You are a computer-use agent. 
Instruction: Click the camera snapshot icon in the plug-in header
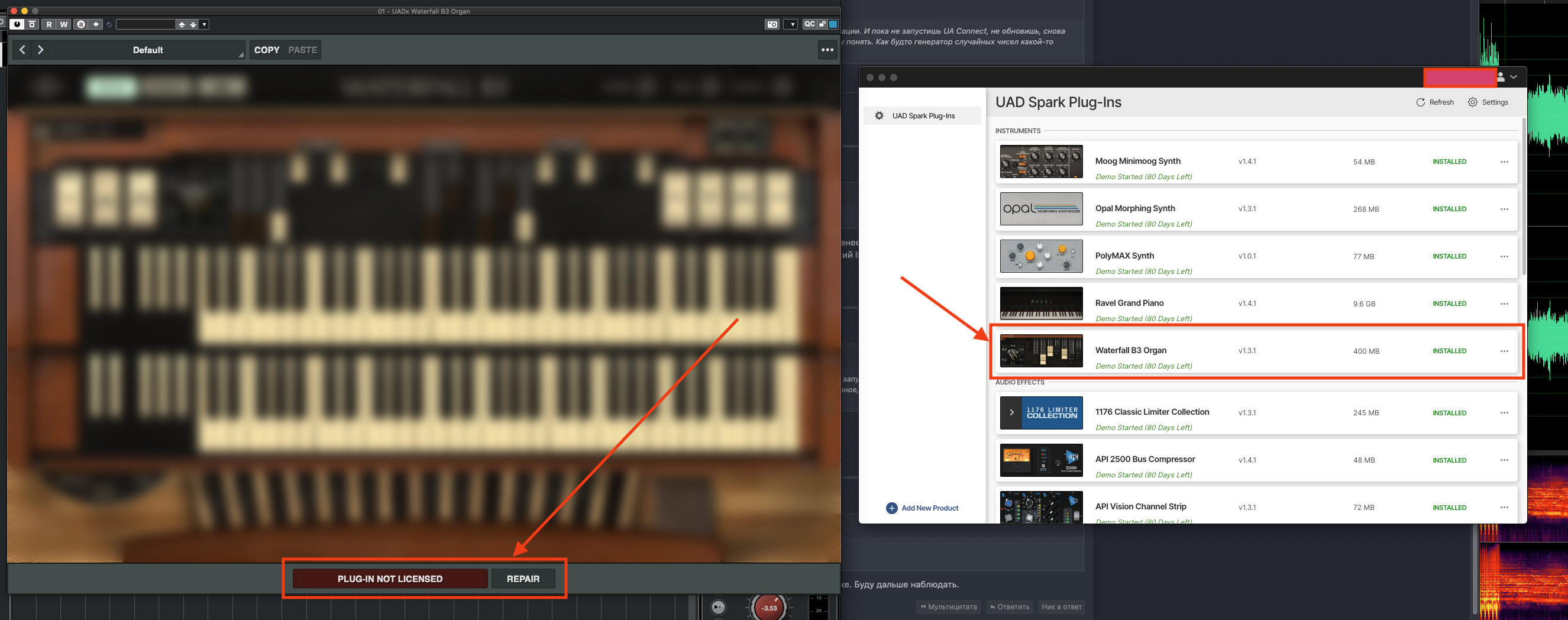772,24
